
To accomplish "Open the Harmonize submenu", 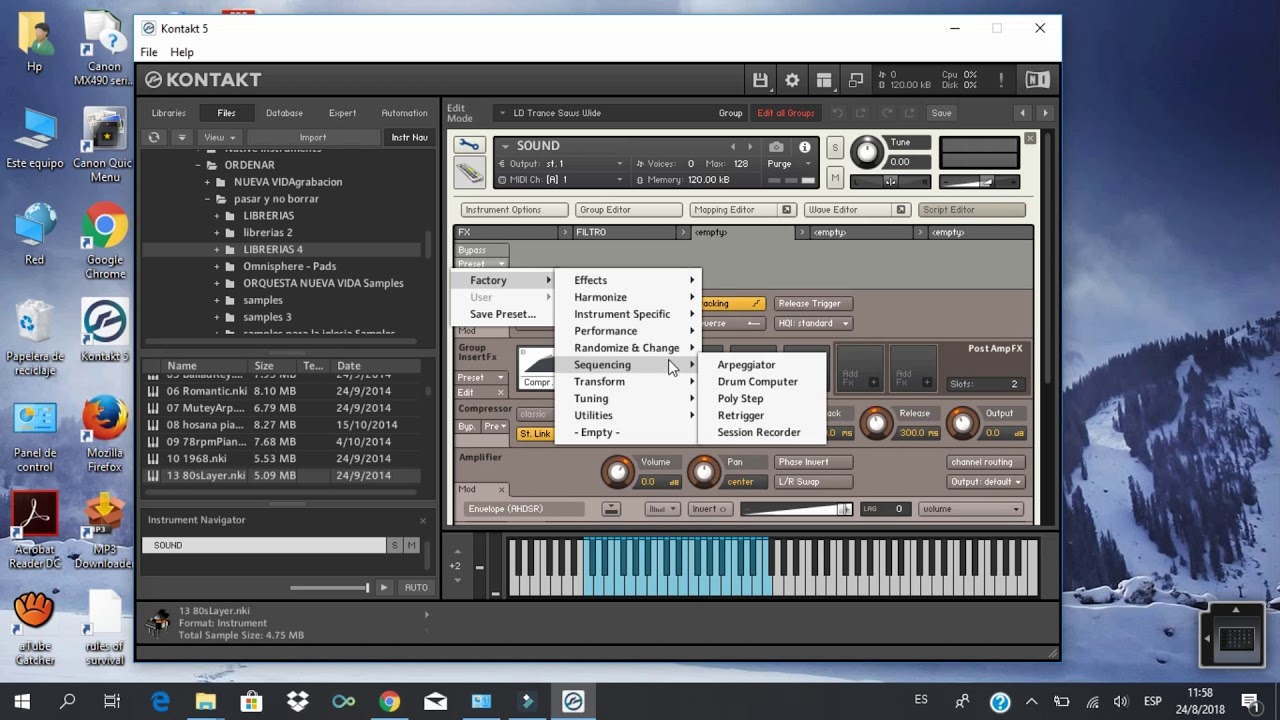I will [628, 297].
